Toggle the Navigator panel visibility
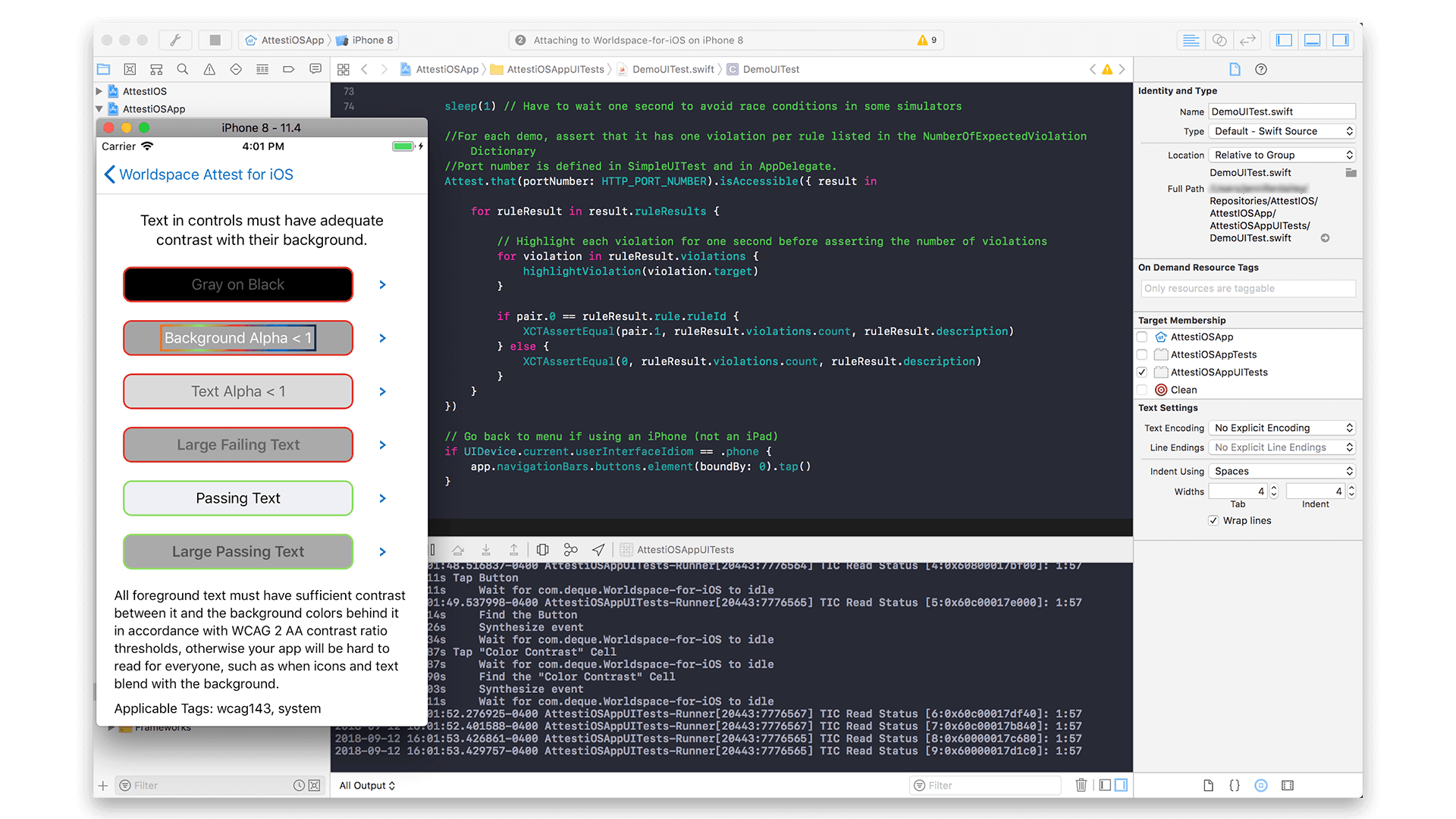The width and height of the screenshot is (1456, 819). 1284,40
